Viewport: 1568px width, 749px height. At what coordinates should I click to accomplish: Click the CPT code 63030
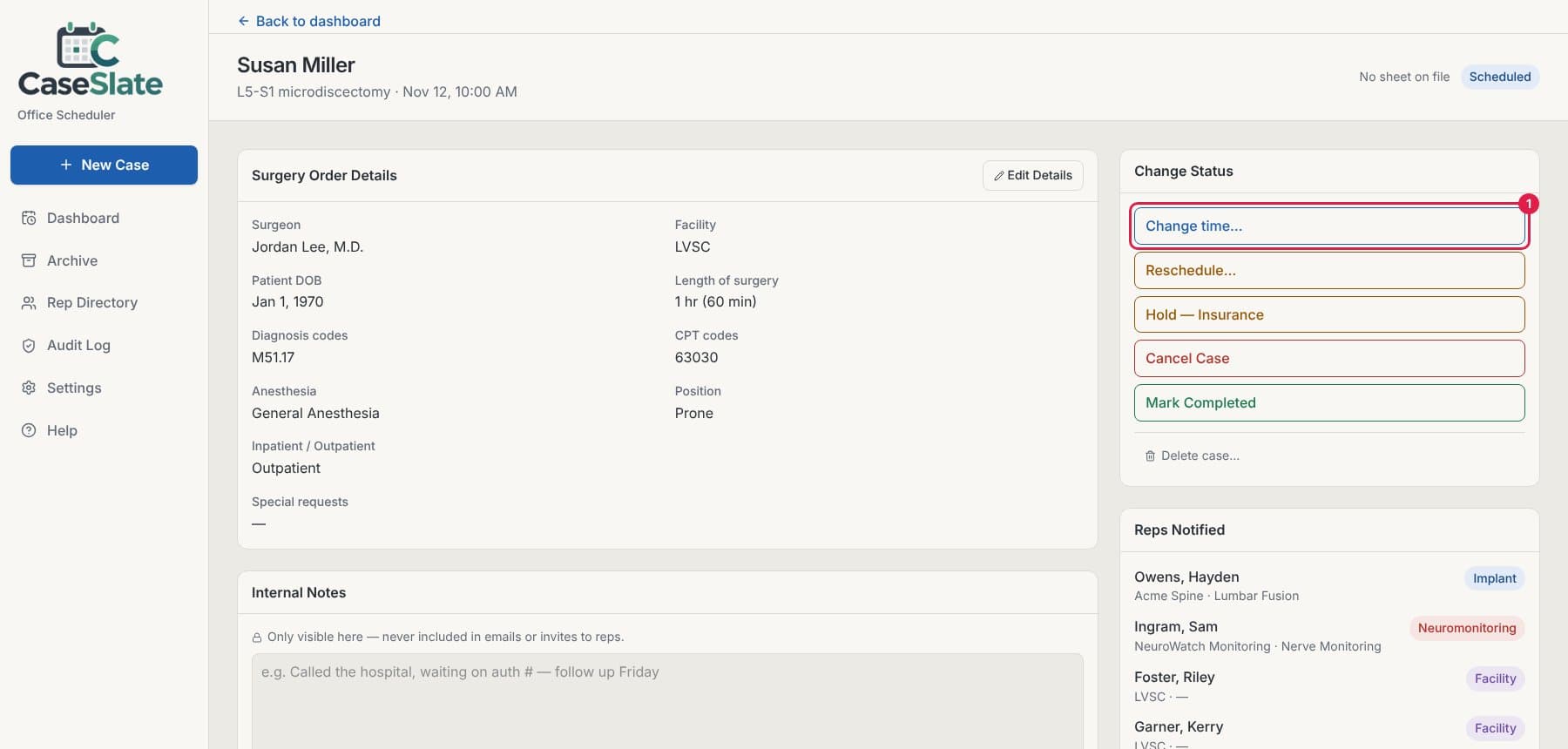697,357
